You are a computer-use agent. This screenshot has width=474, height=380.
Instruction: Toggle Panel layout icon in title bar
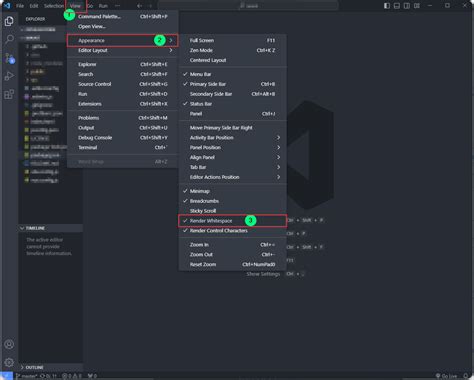(x=397, y=6)
